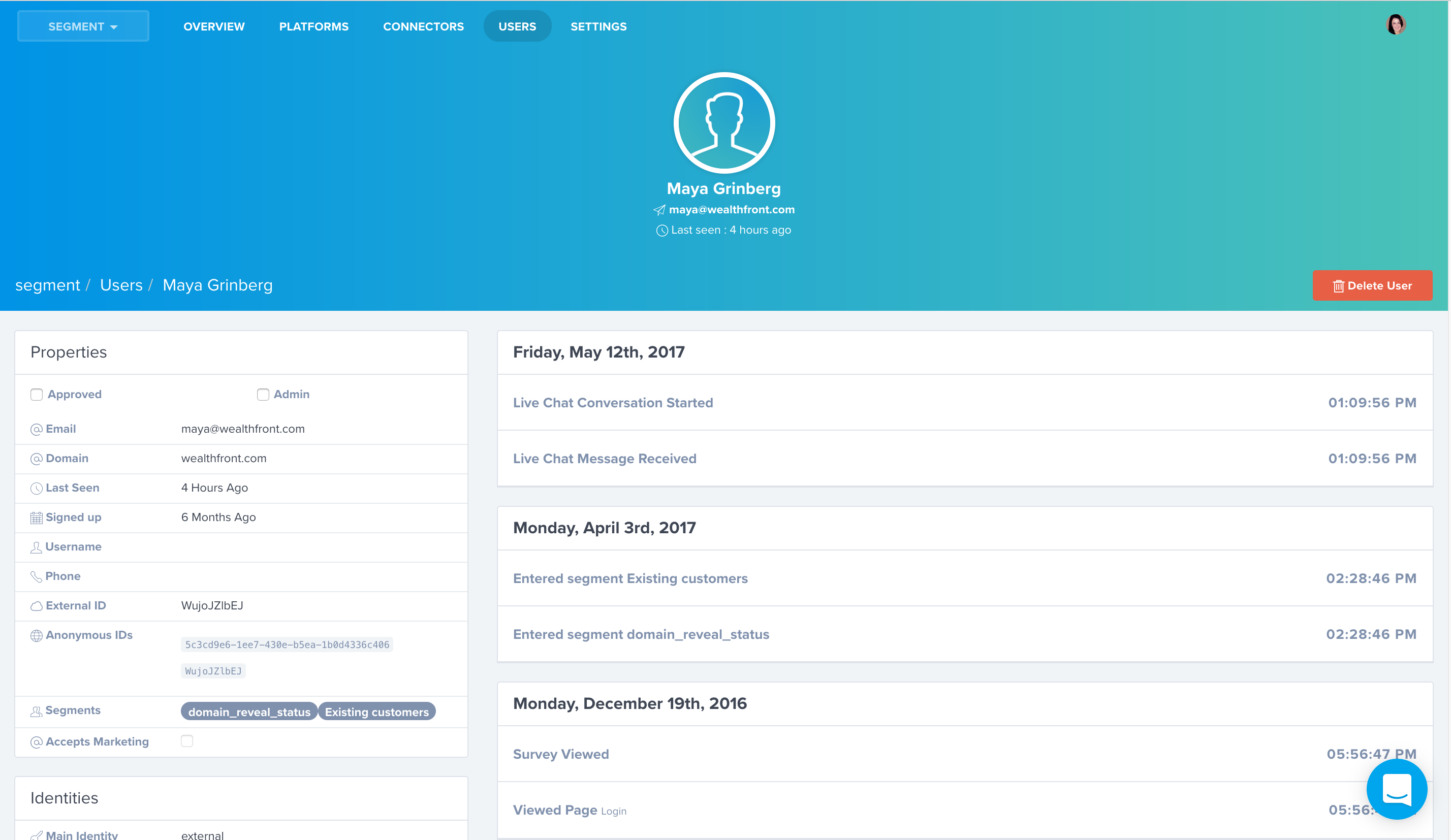
Task: Check the Accepts Marketing checkbox
Action: (186, 741)
